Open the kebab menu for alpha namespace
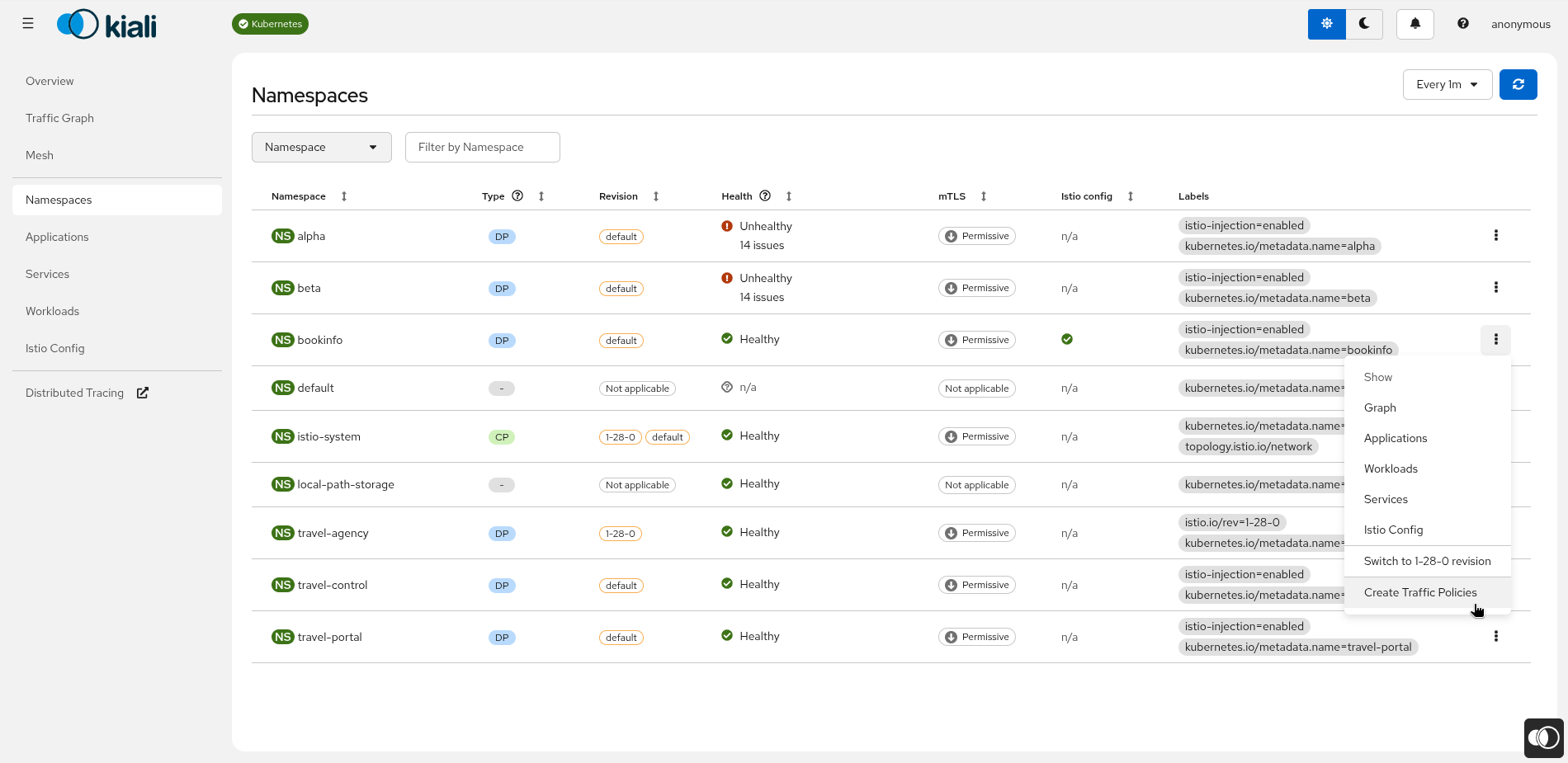1568x763 pixels. (x=1496, y=235)
